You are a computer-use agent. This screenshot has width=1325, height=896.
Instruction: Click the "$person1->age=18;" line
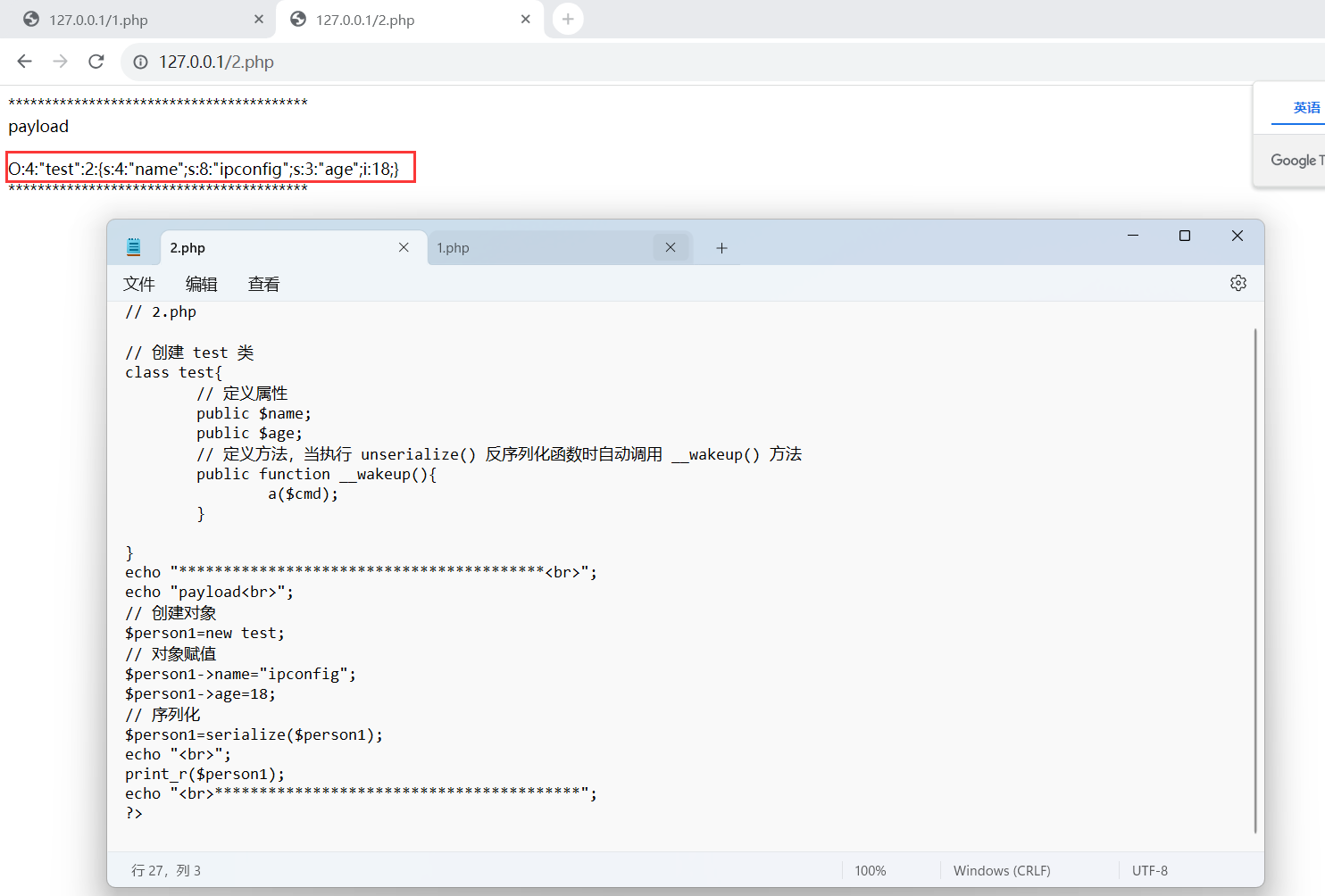201,693
